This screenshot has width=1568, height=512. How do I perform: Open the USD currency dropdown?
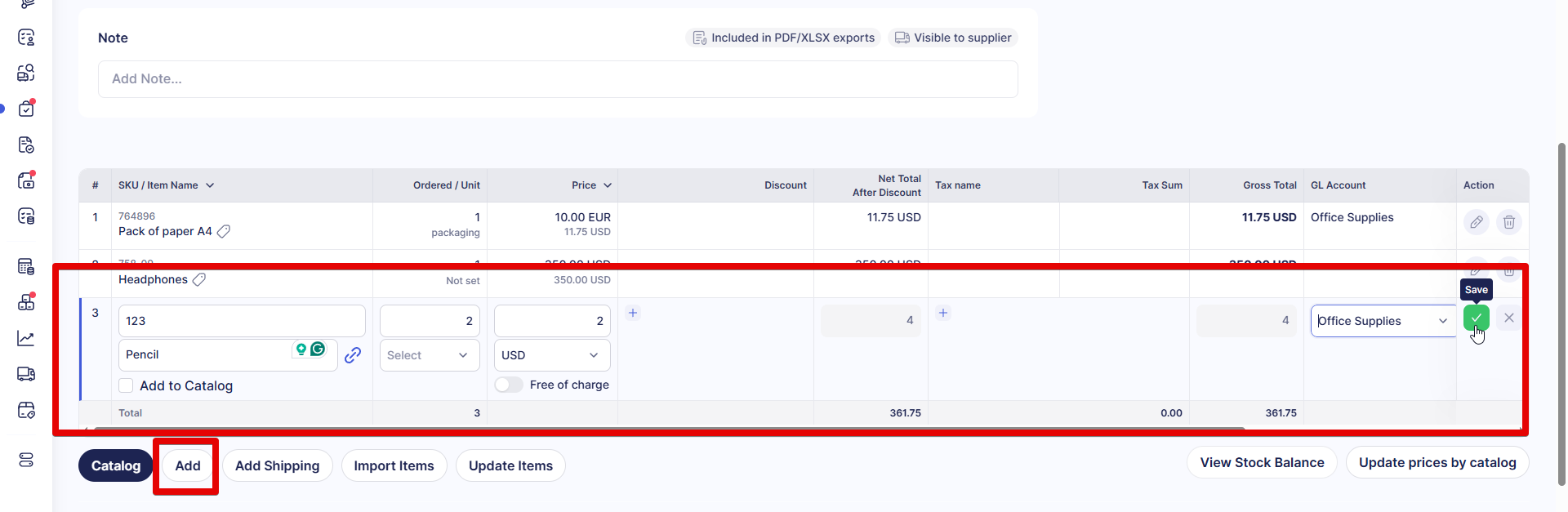[551, 355]
